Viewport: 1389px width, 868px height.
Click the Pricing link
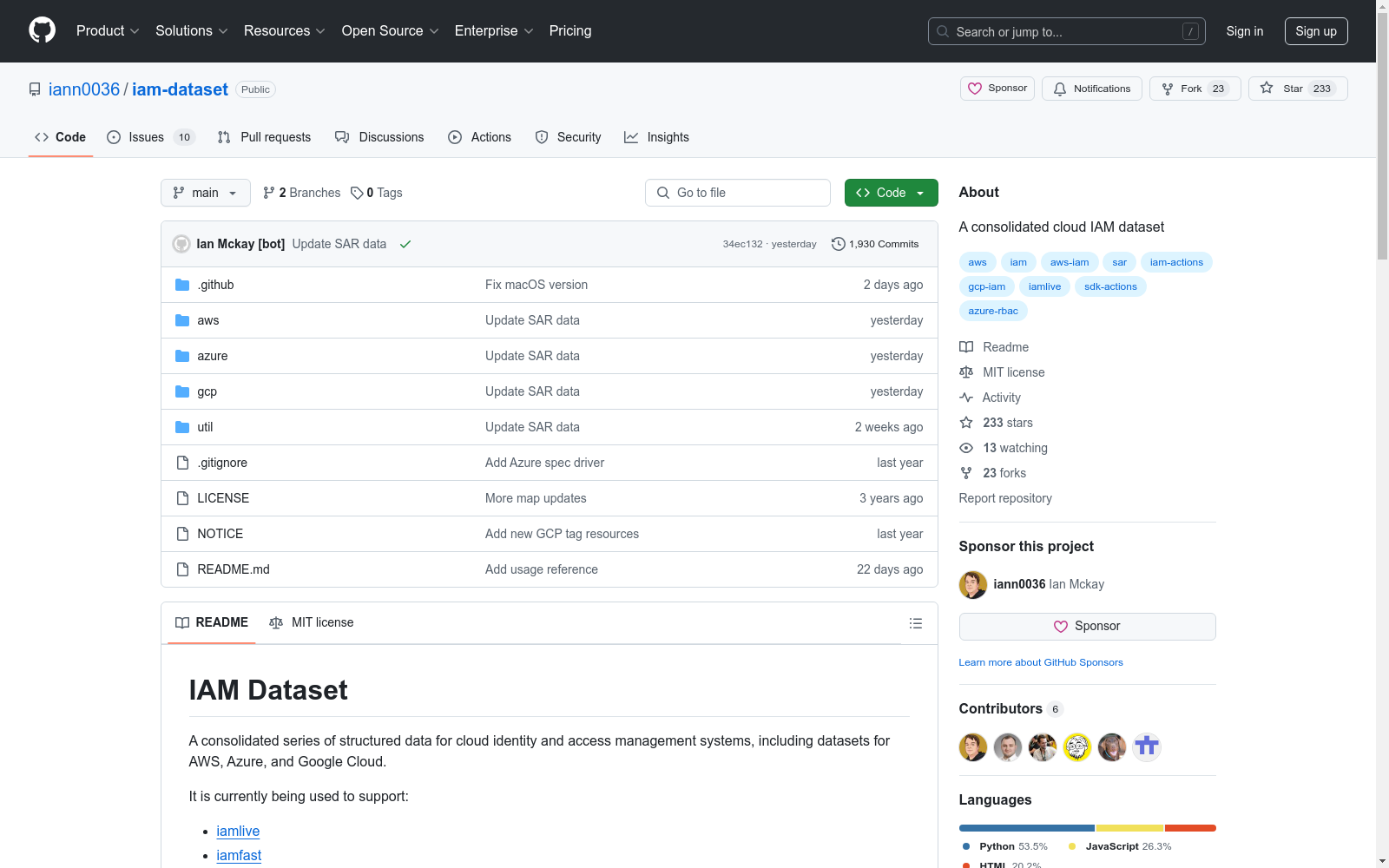[x=570, y=30]
